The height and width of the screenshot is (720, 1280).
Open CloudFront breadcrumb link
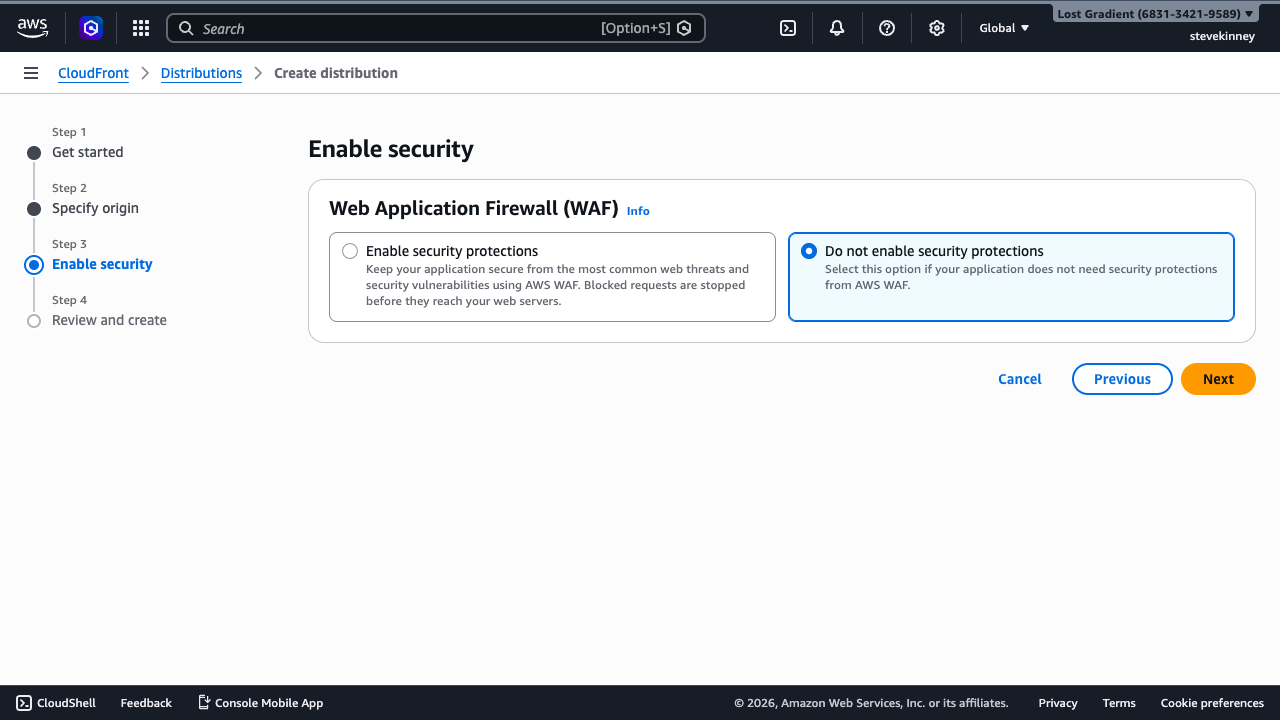point(93,73)
